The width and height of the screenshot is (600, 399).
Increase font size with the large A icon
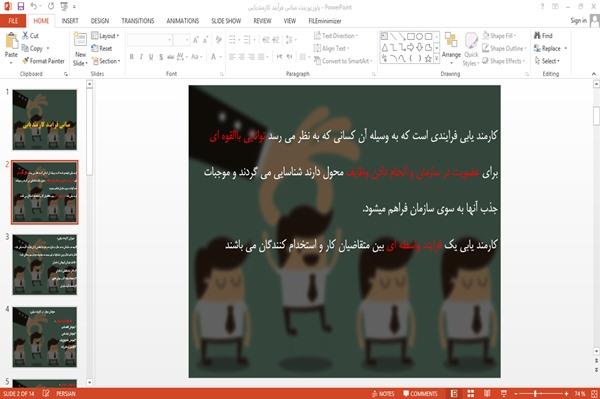[196, 40]
